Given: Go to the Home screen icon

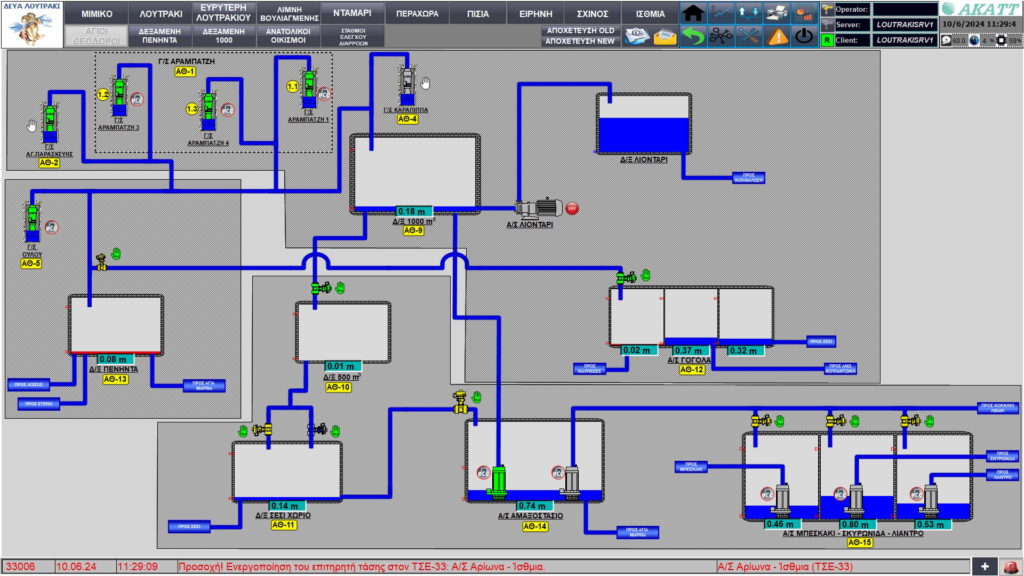Looking at the screenshot, I should coord(693,12).
